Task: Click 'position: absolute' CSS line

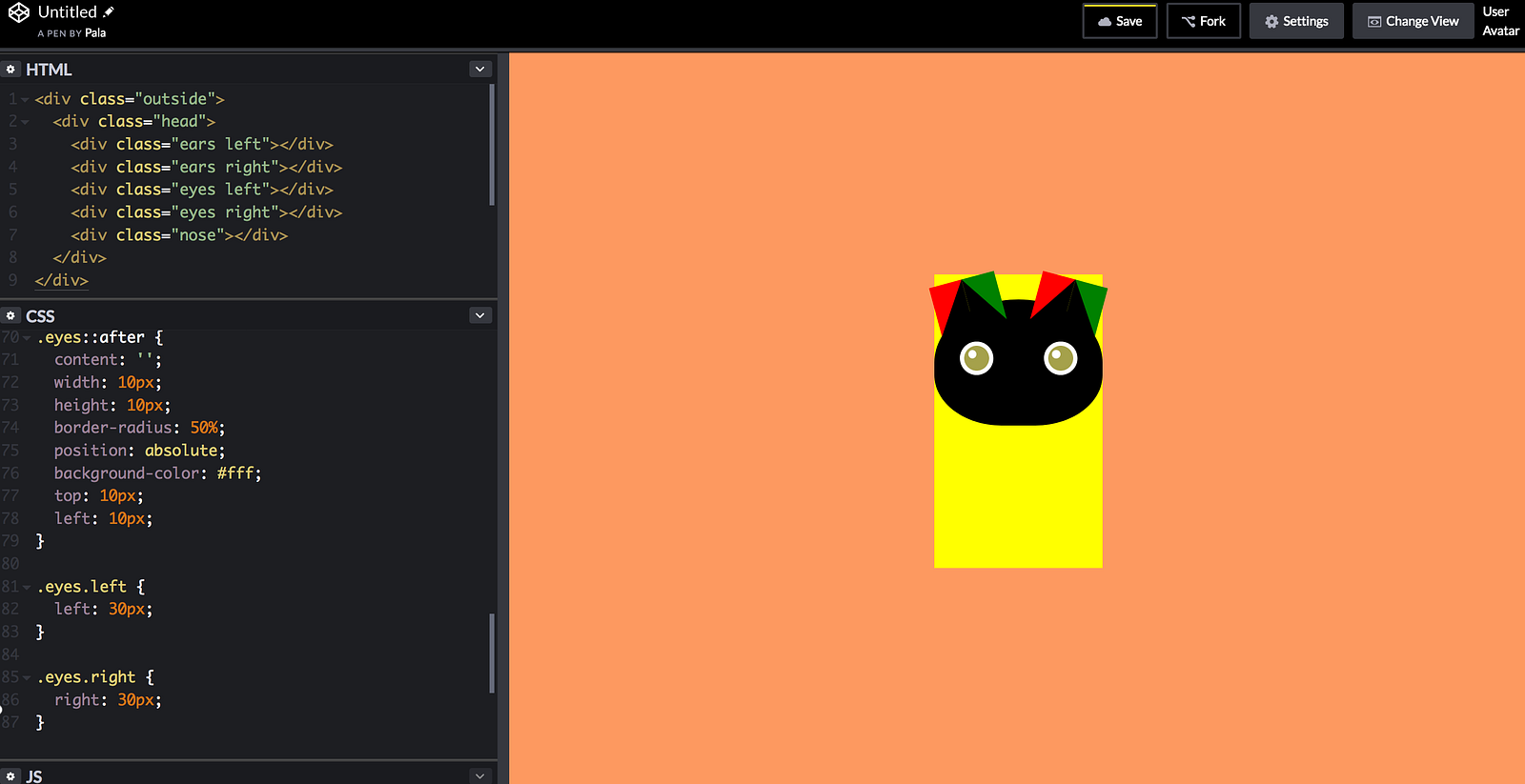Action: (x=139, y=451)
